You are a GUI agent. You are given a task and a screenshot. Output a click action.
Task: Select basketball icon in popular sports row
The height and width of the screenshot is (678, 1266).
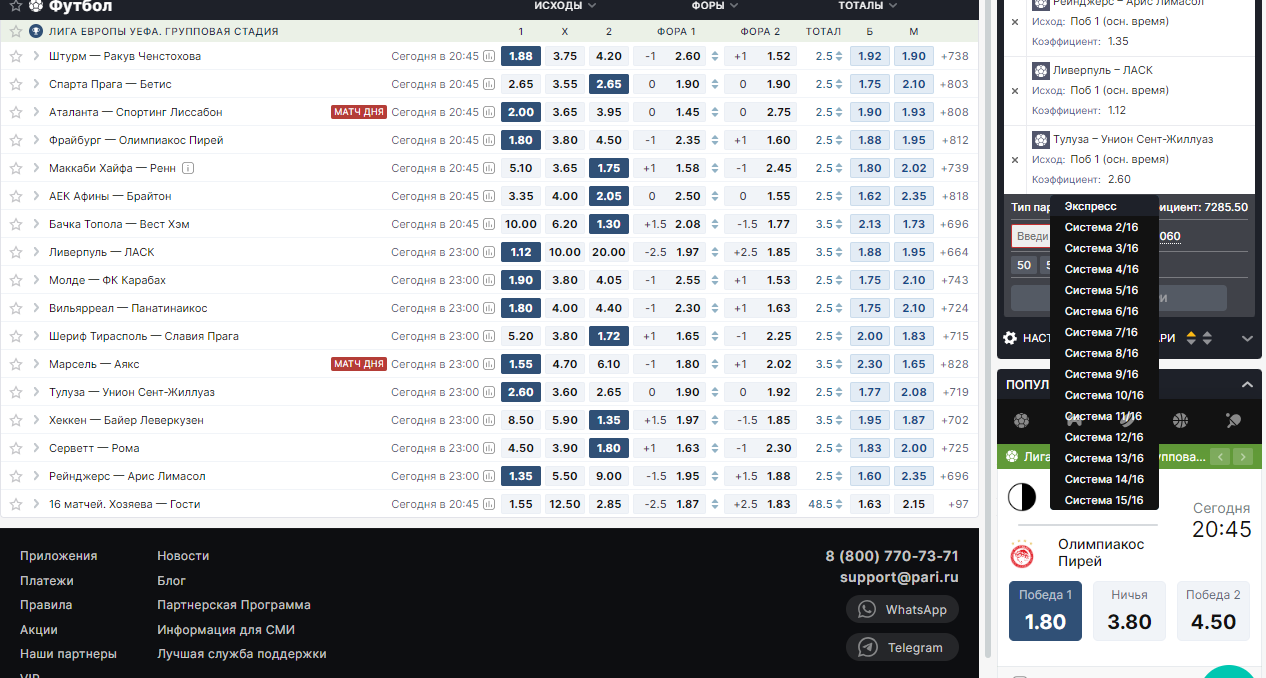[1181, 421]
